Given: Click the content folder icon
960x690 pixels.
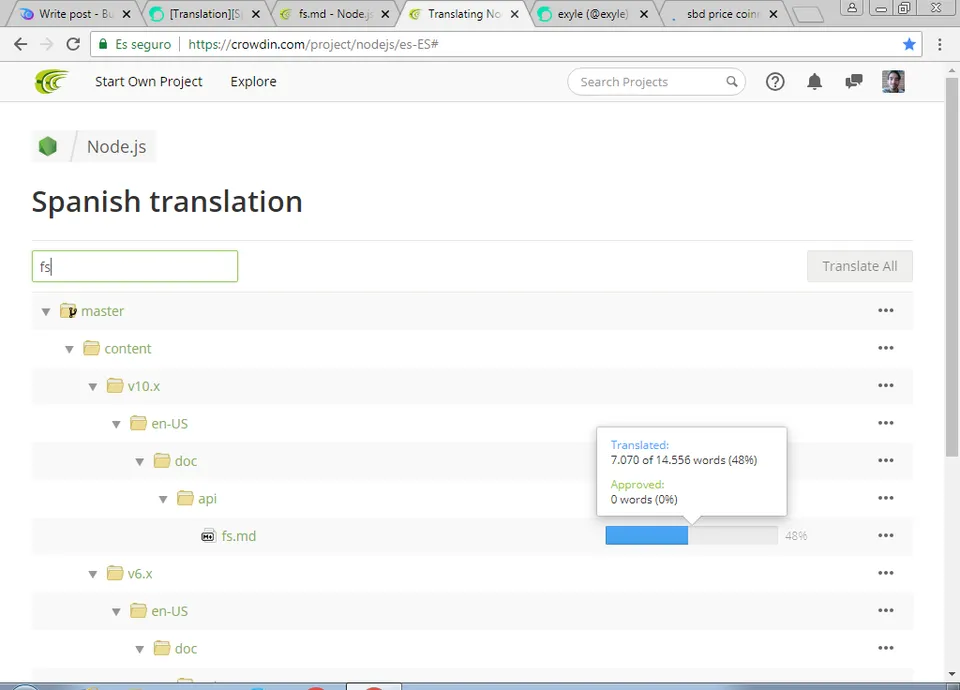Looking at the screenshot, I should [91, 348].
